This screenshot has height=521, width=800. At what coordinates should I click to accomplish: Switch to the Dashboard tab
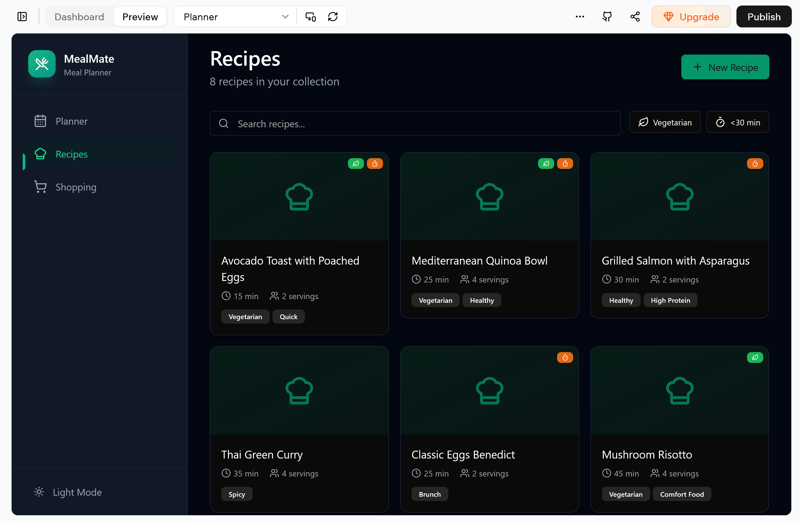pyautogui.click(x=79, y=17)
